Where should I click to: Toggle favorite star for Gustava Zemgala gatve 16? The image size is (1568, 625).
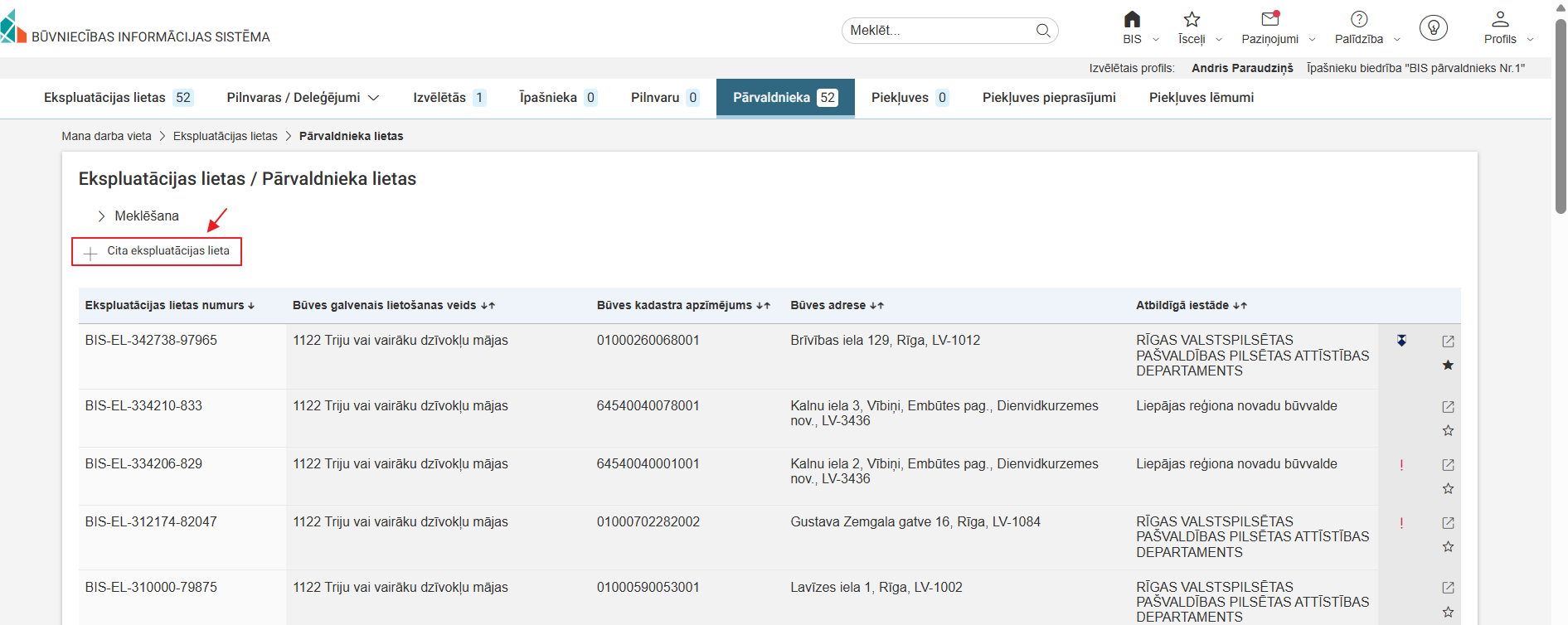pyautogui.click(x=1448, y=546)
